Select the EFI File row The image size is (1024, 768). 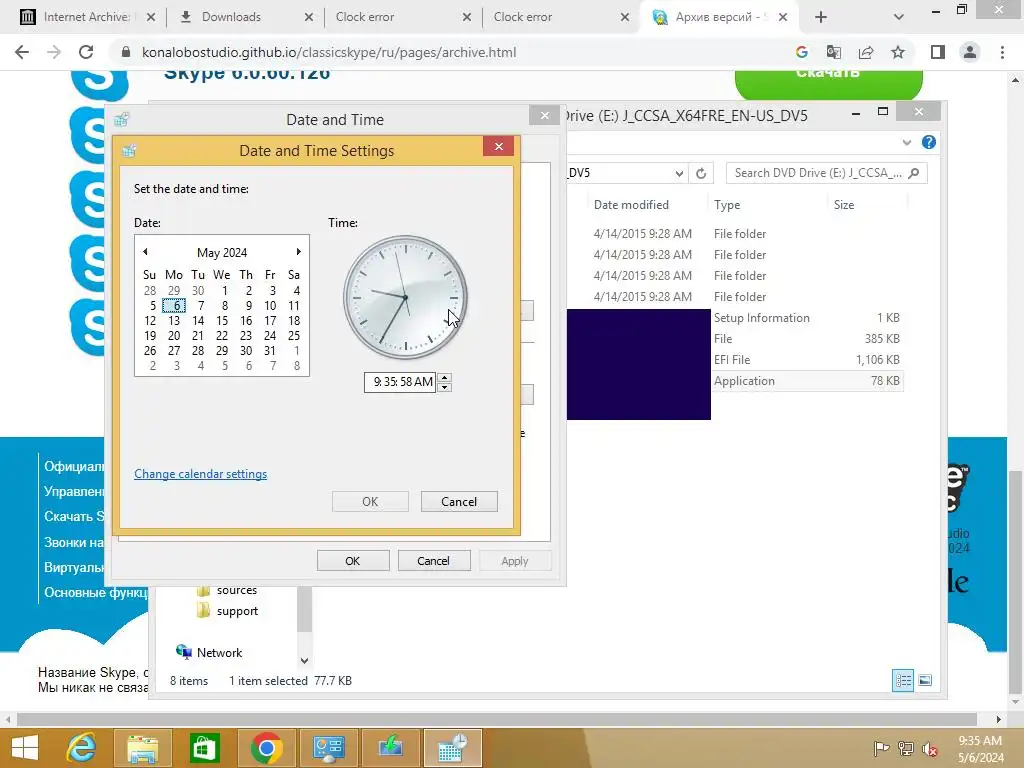807,360
